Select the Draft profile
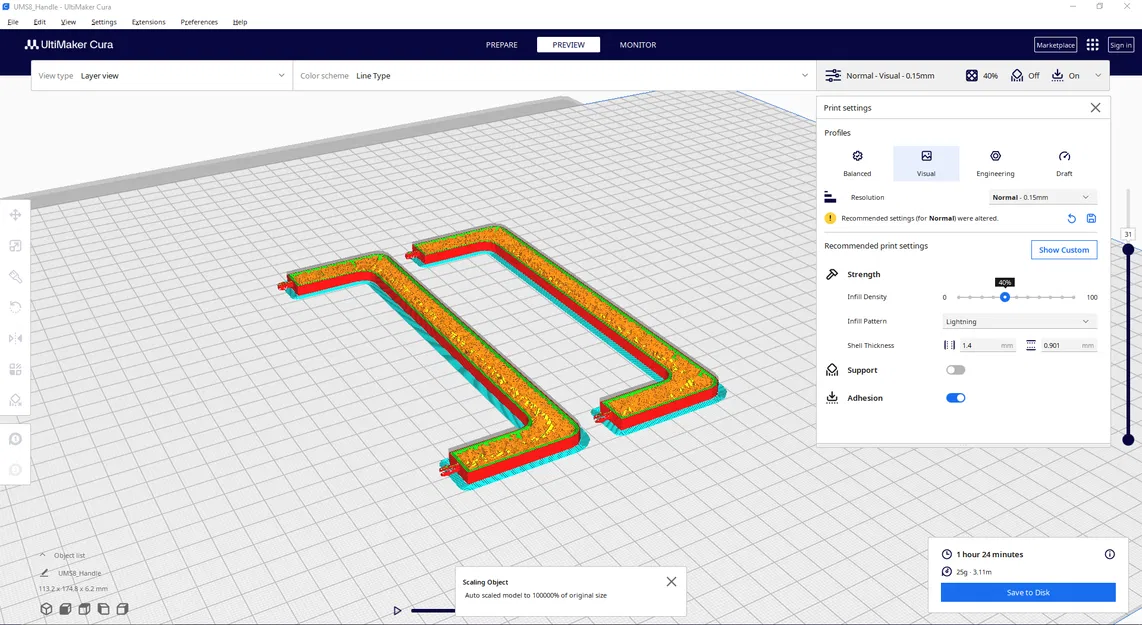Screen dimensions: 1142x625 click(x=1064, y=163)
